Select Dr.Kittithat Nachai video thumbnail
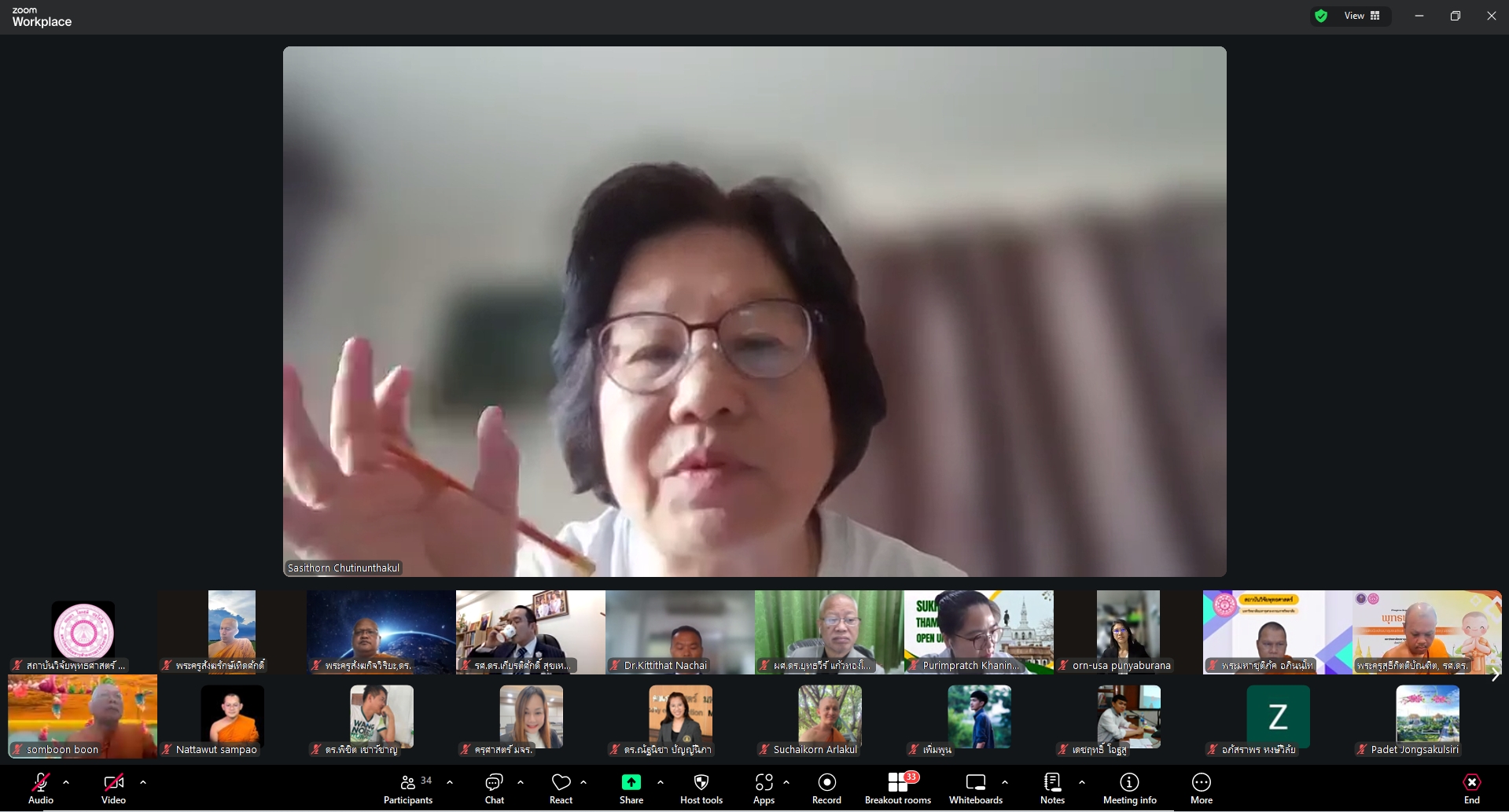The height and width of the screenshot is (812, 1509). click(679, 632)
